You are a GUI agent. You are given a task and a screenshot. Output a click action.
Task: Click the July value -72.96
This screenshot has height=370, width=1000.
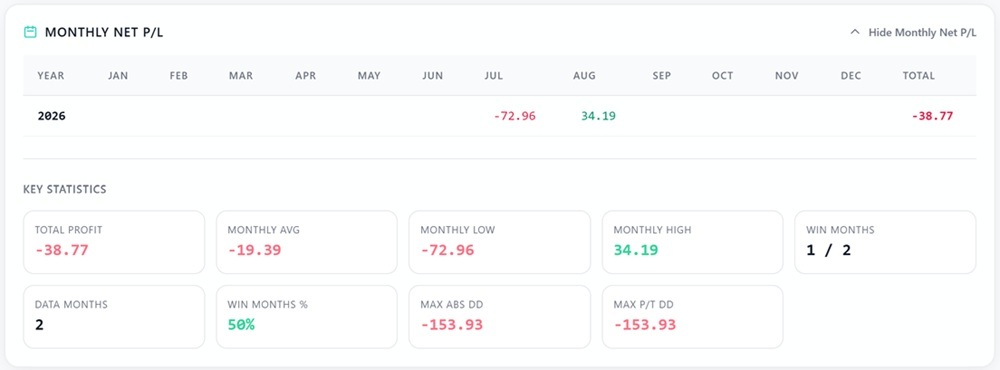(515, 116)
